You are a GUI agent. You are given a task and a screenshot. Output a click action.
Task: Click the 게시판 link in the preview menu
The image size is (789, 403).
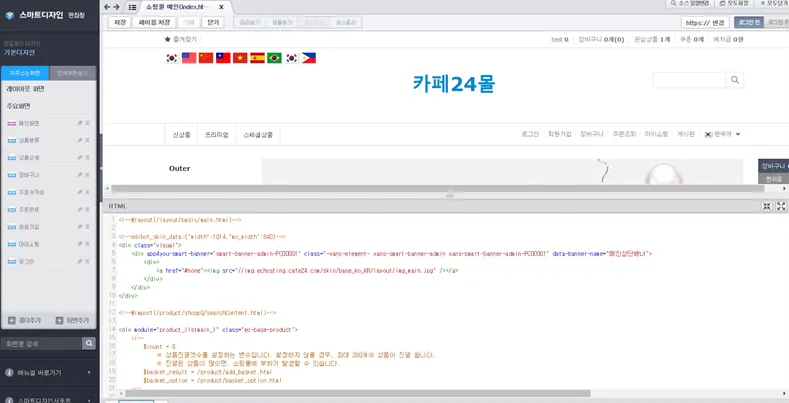pyautogui.click(x=686, y=134)
